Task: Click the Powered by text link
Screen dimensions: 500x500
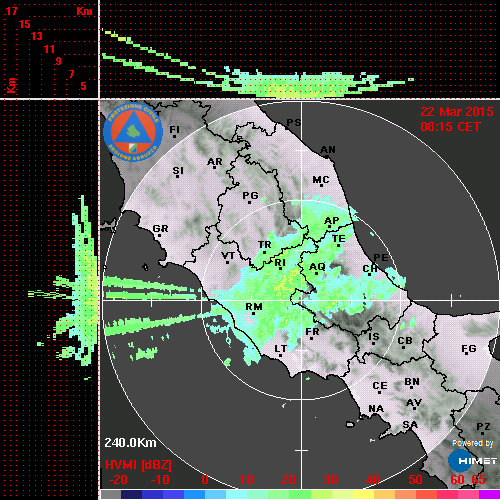Action: (x=473, y=443)
